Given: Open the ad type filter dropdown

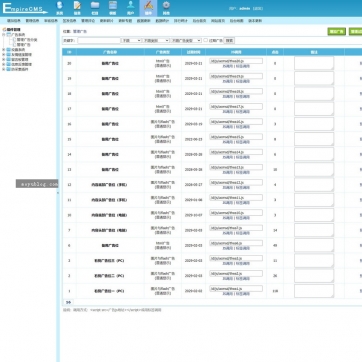Looking at the screenshot, I should (x=186, y=40).
